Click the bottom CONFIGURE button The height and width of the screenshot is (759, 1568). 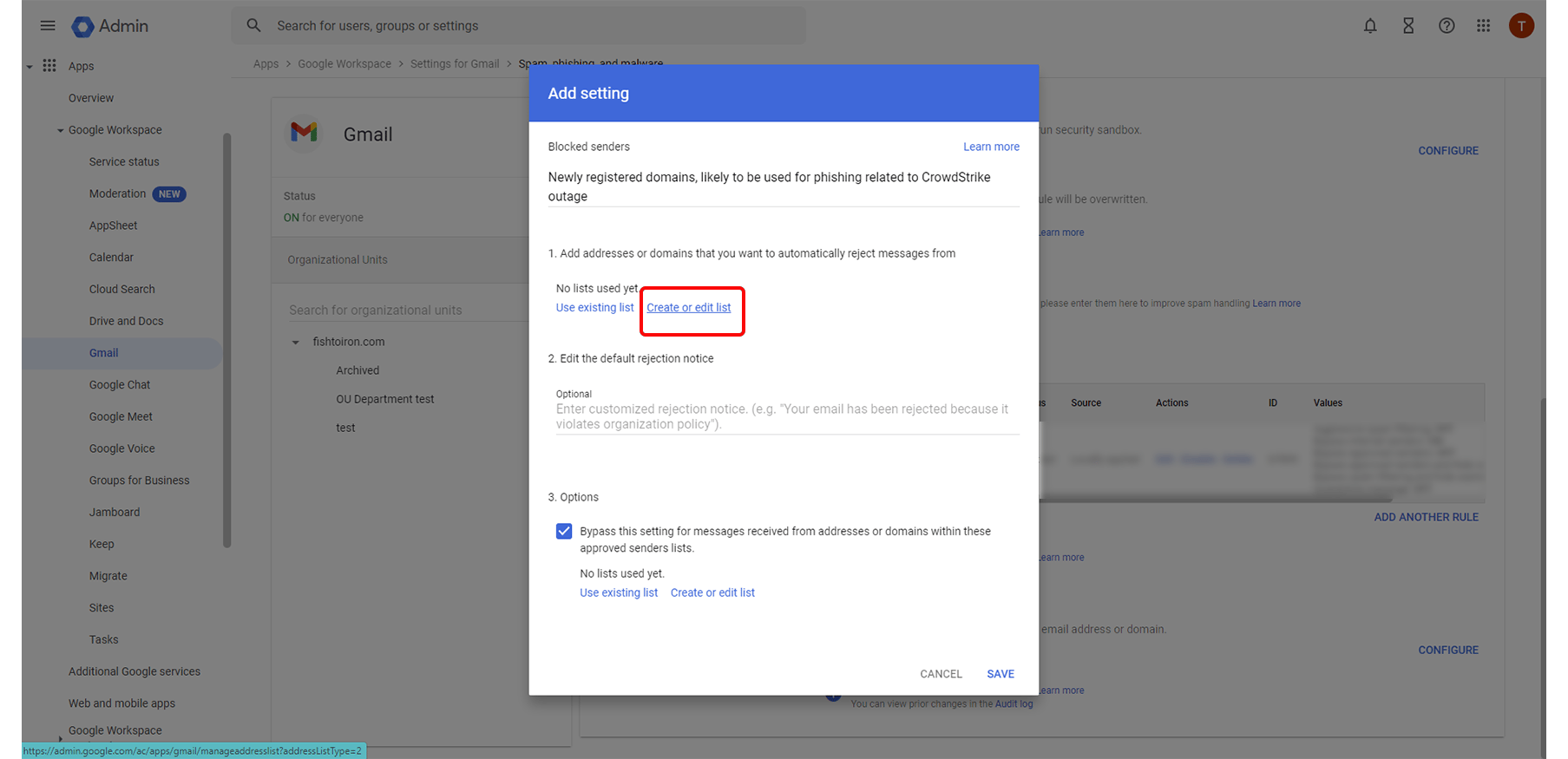pyautogui.click(x=1448, y=650)
